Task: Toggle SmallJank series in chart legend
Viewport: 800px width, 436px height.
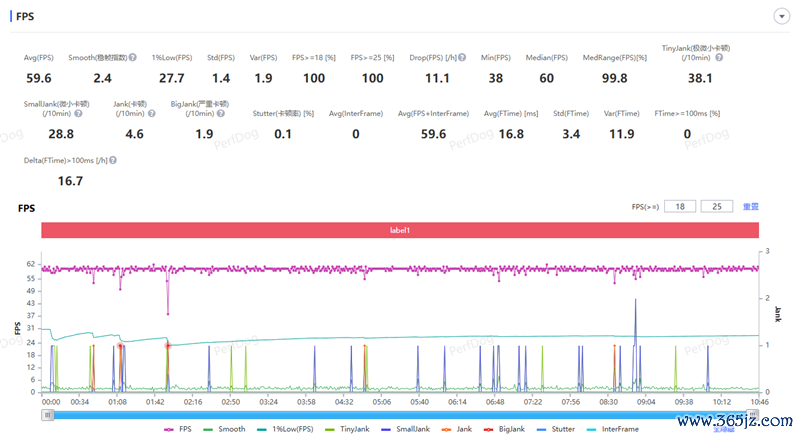Action: [406, 429]
